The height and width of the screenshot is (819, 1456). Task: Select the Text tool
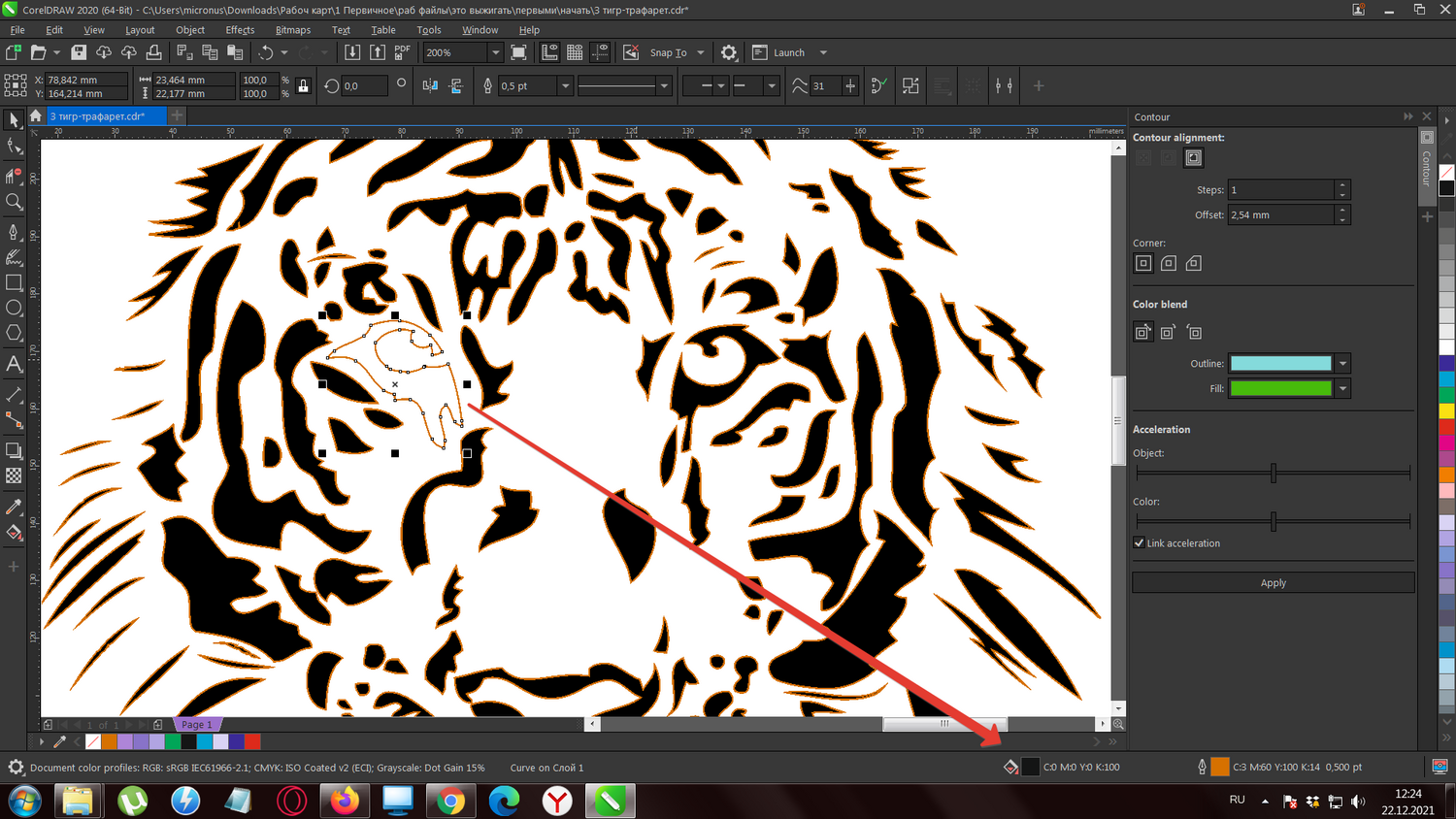14,364
